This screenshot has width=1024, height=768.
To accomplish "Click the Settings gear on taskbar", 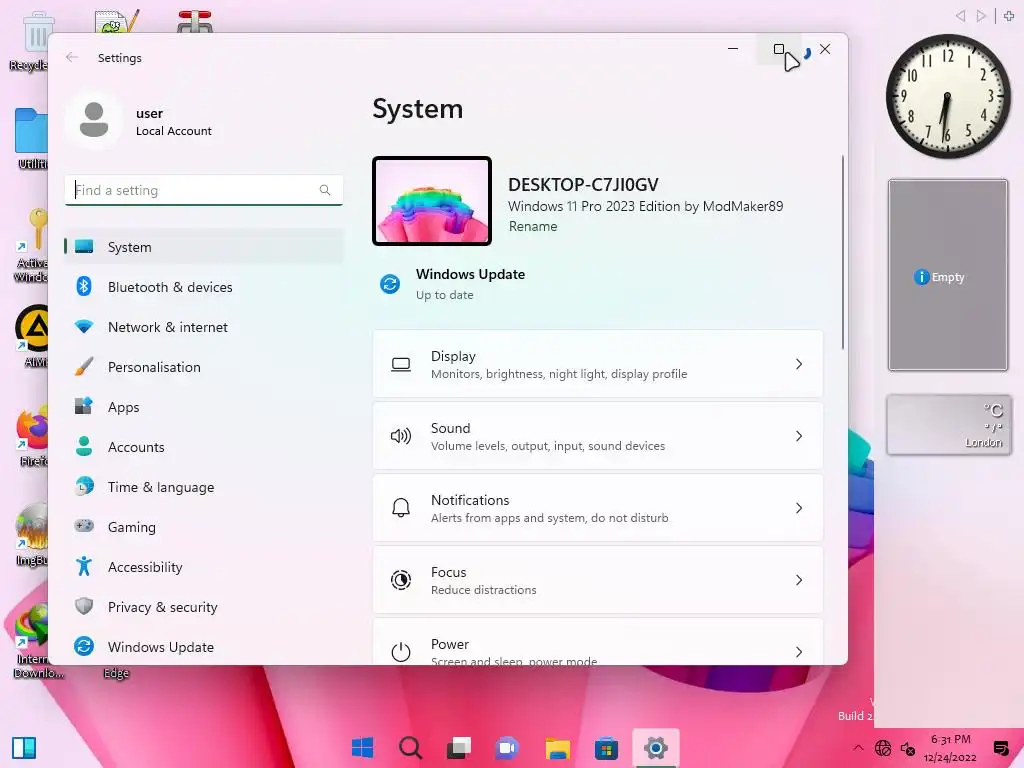I will tap(656, 748).
